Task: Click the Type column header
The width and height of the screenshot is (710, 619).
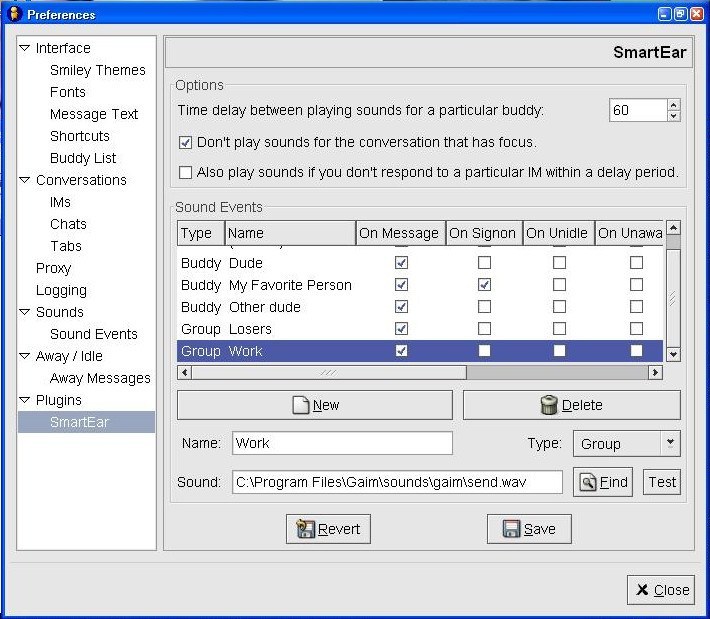Action: (201, 233)
